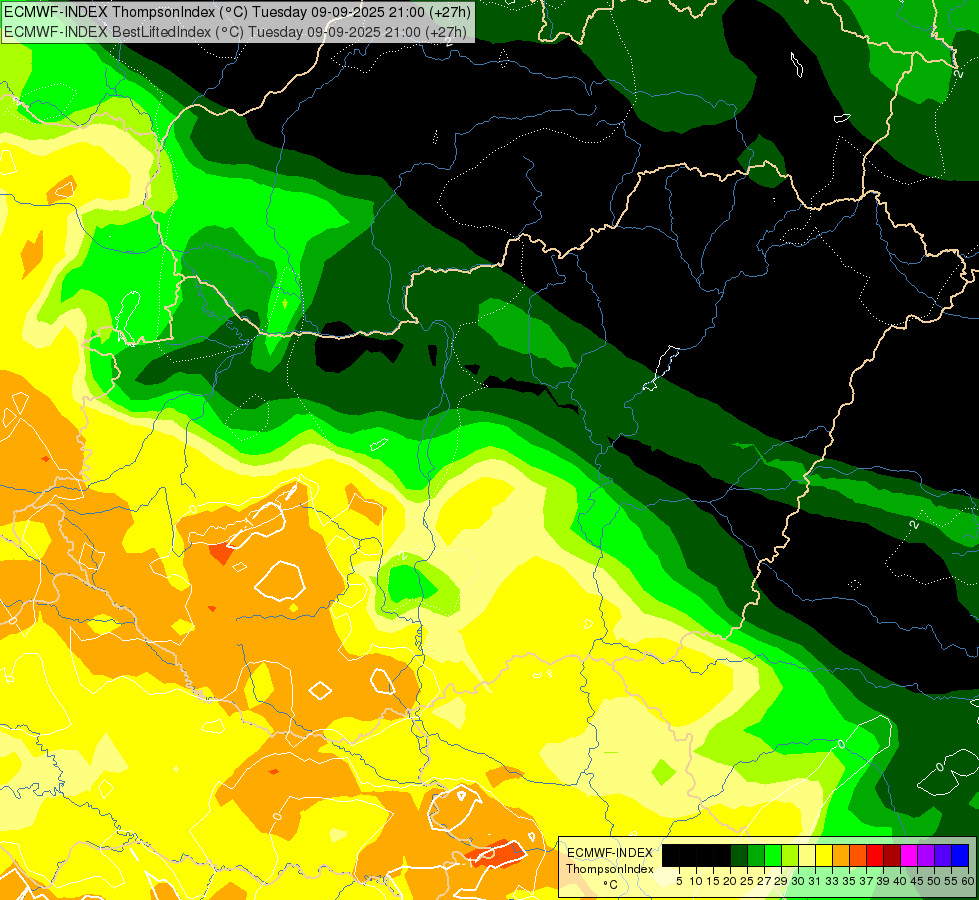
Task: Click the legend value 25
Action: pyautogui.click(x=747, y=881)
